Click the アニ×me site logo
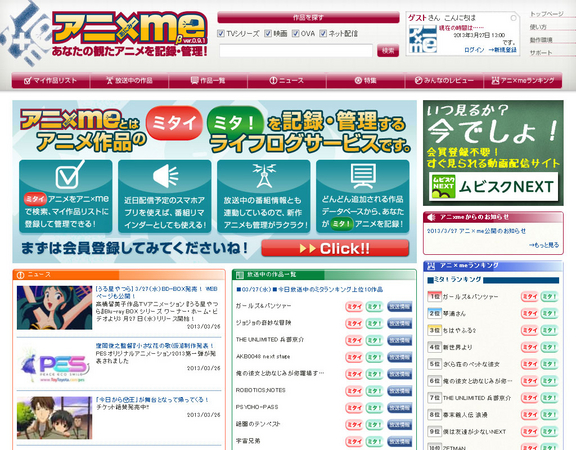This screenshot has width=576, height=450. tap(130, 34)
